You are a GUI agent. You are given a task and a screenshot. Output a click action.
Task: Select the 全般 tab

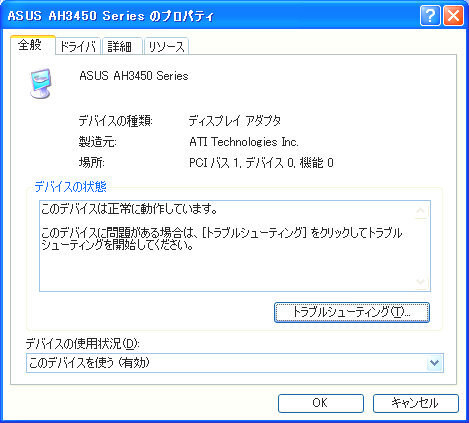[x=32, y=45]
